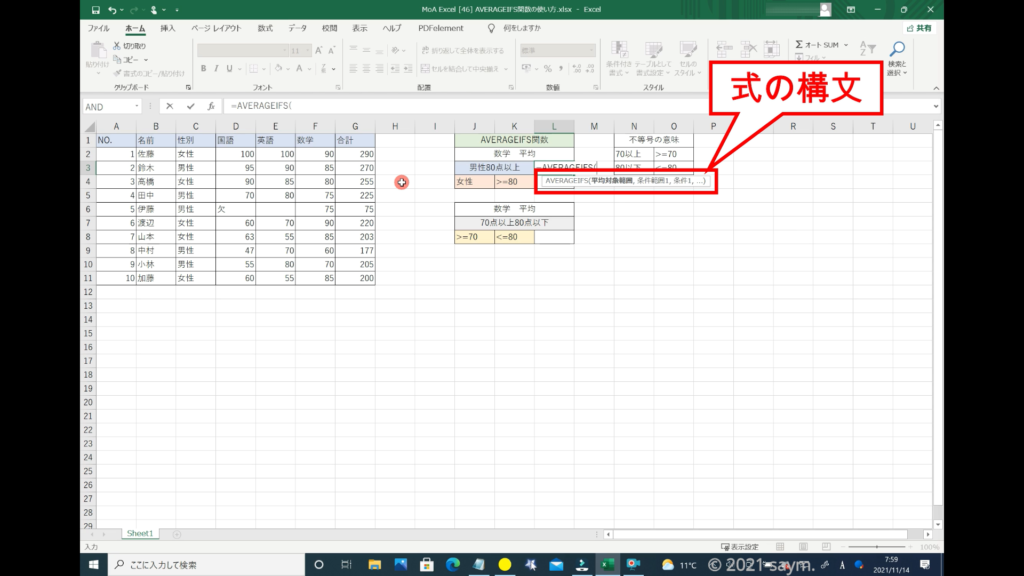Screen dimensions: 1024x576
Task: Toggle underline formatting in Font group
Action: (x=230, y=69)
